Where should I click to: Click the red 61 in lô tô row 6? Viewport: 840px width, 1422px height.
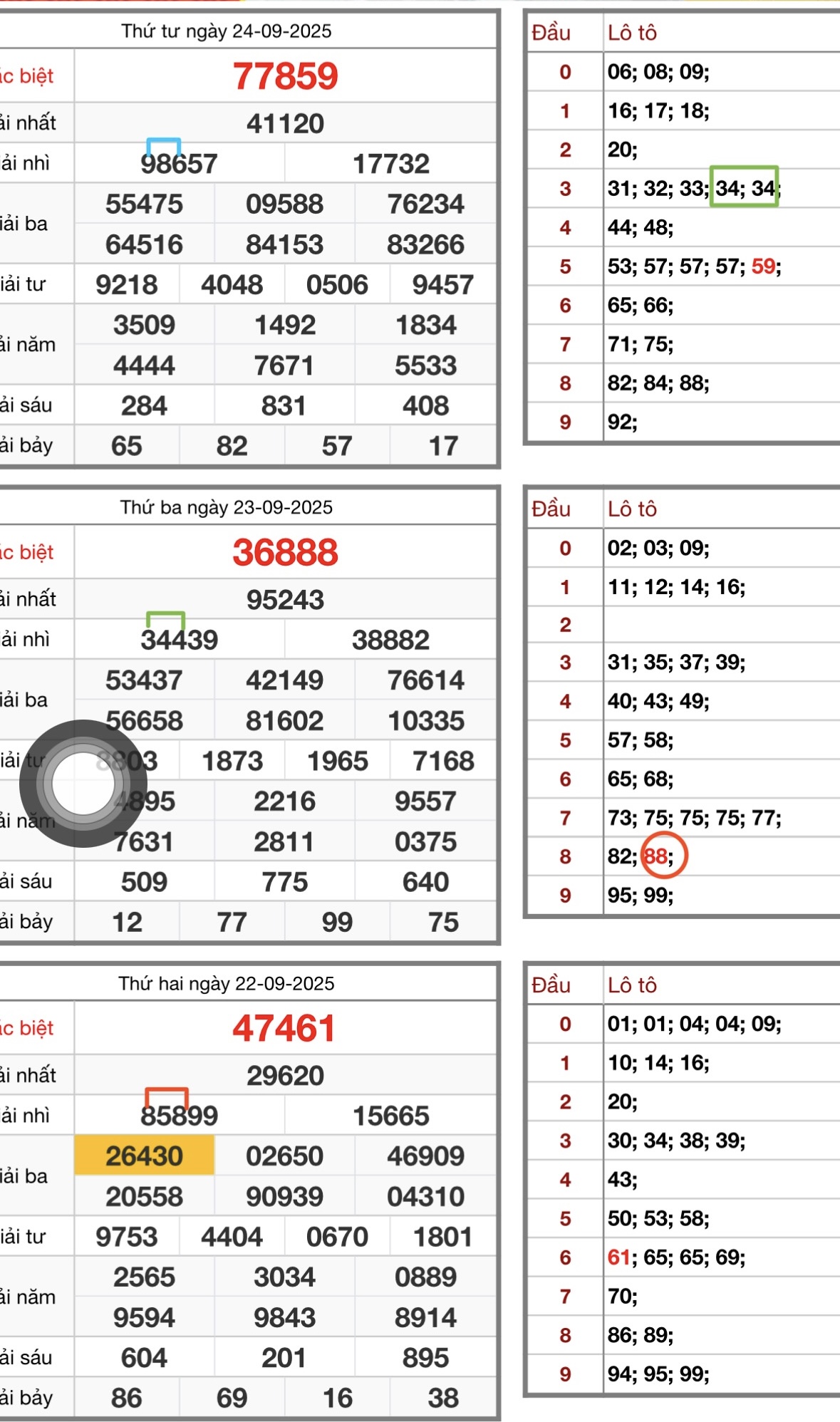coord(618,1257)
